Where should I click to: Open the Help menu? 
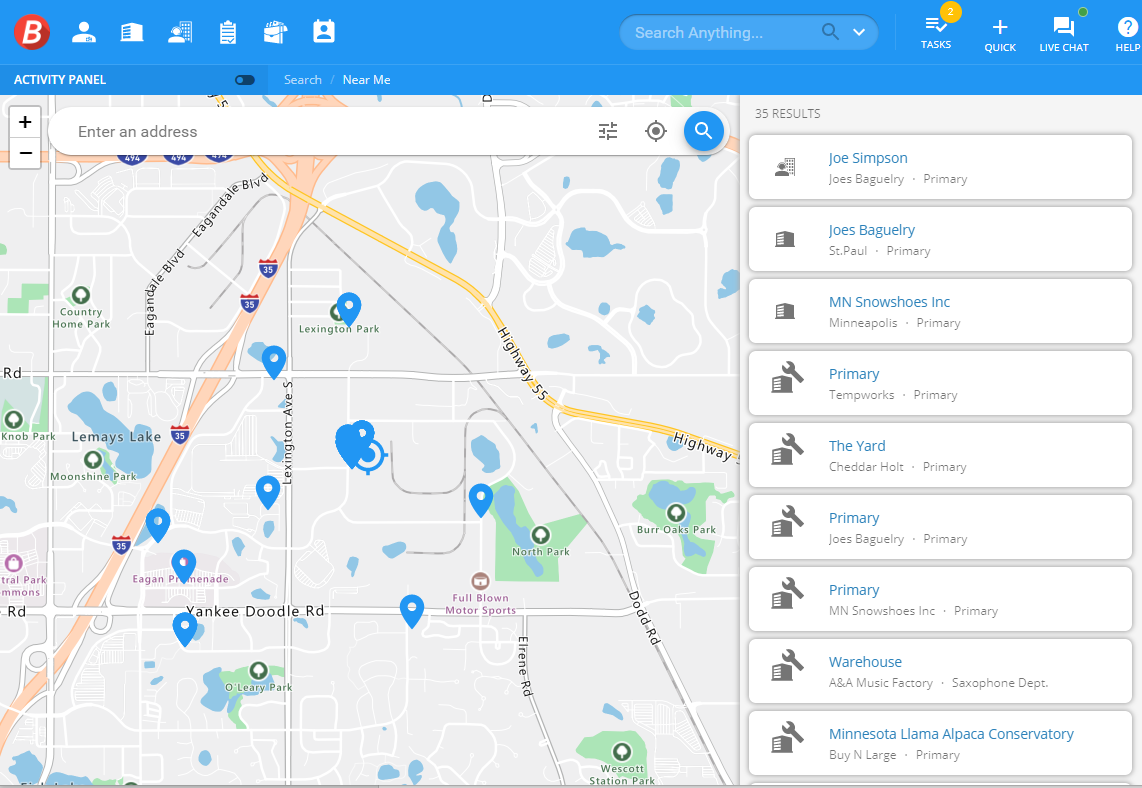coord(1127,35)
